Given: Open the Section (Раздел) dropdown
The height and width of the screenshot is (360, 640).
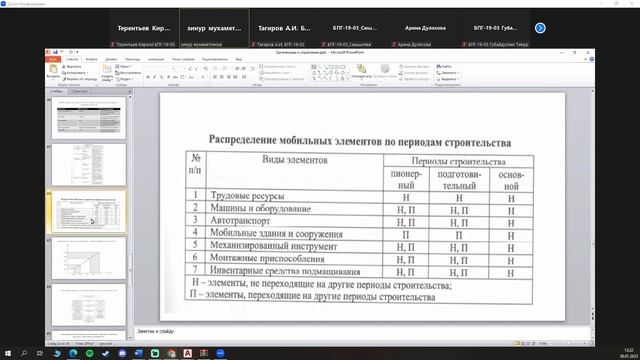Looking at the screenshot, I should coord(124,79).
